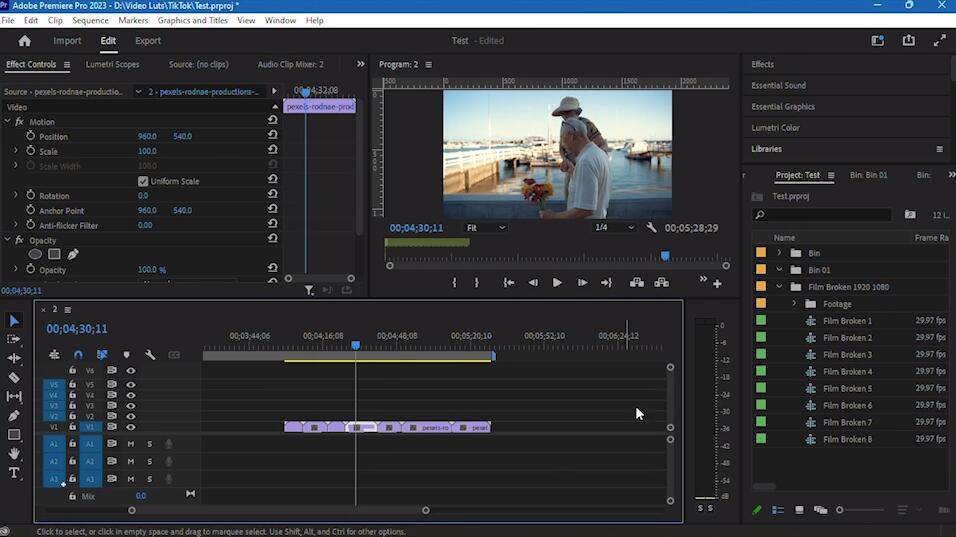Expand the Rotation property
Image resolution: width=956 pixels, height=537 pixels.
pyautogui.click(x=16, y=195)
